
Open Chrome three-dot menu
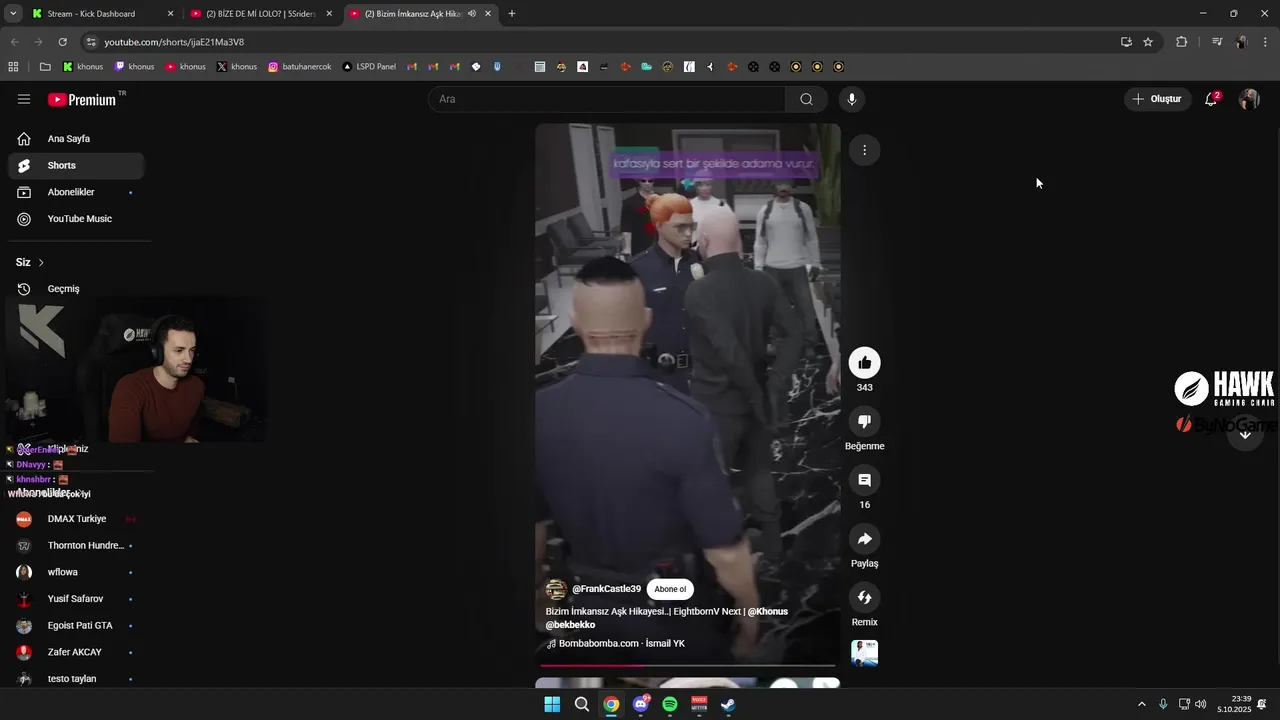pyautogui.click(x=1266, y=42)
